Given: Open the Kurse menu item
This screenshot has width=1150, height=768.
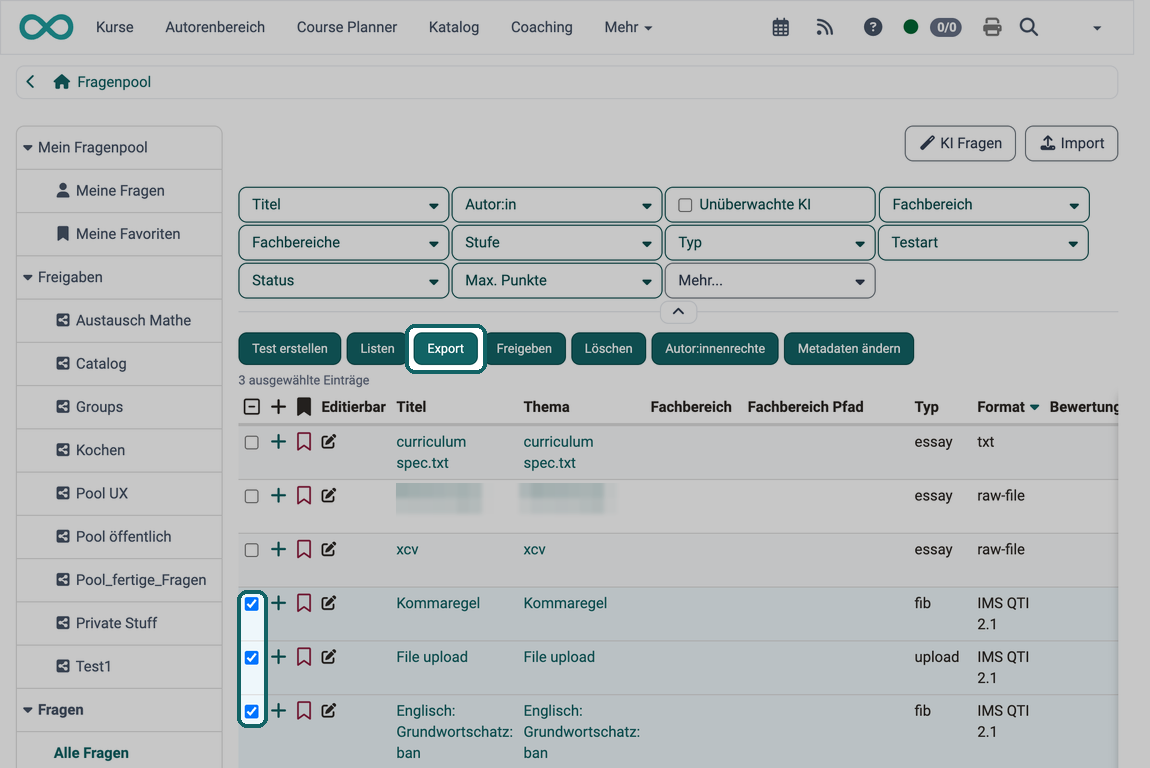Looking at the screenshot, I should pyautogui.click(x=114, y=27).
